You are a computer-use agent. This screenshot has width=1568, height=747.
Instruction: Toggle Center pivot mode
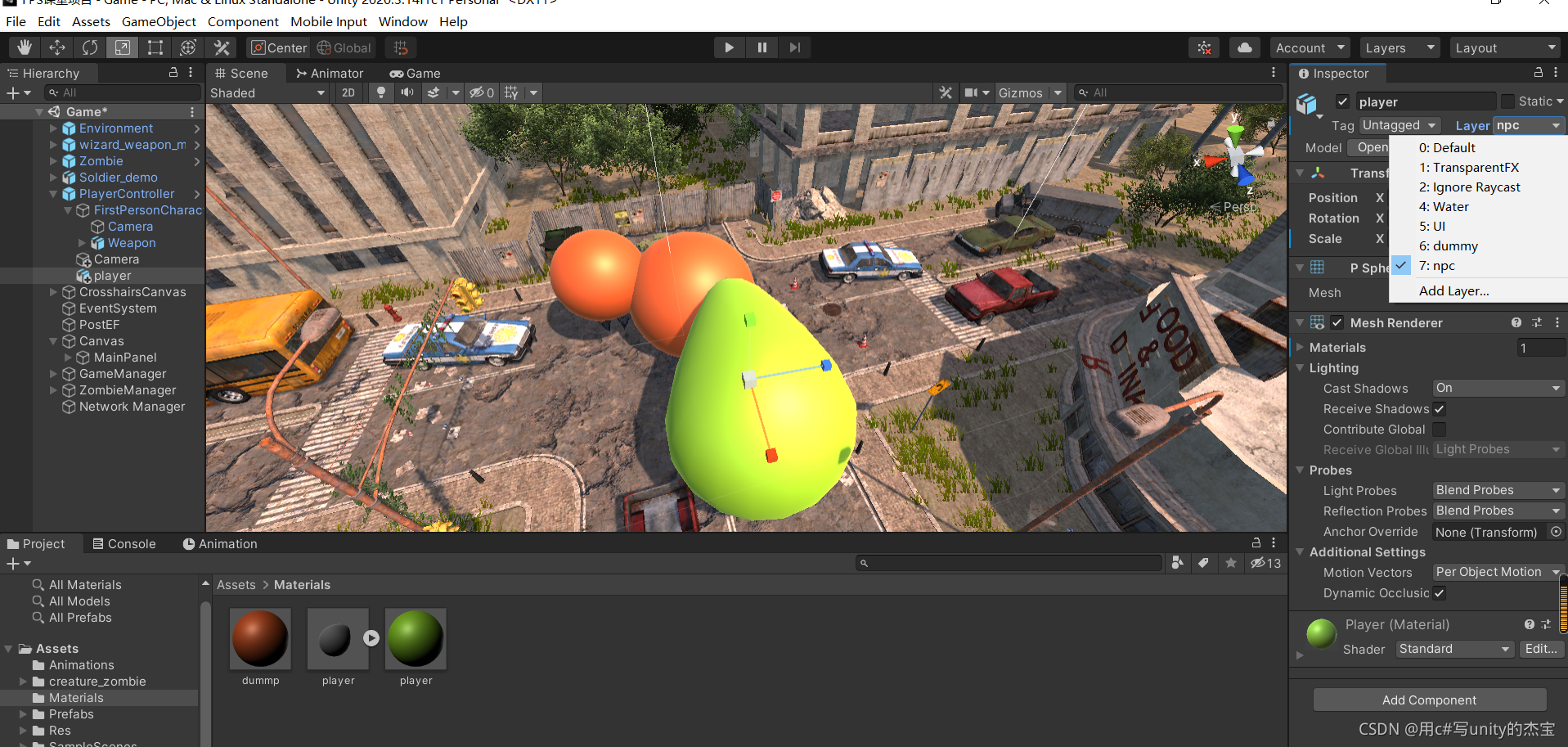click(278, 47)
